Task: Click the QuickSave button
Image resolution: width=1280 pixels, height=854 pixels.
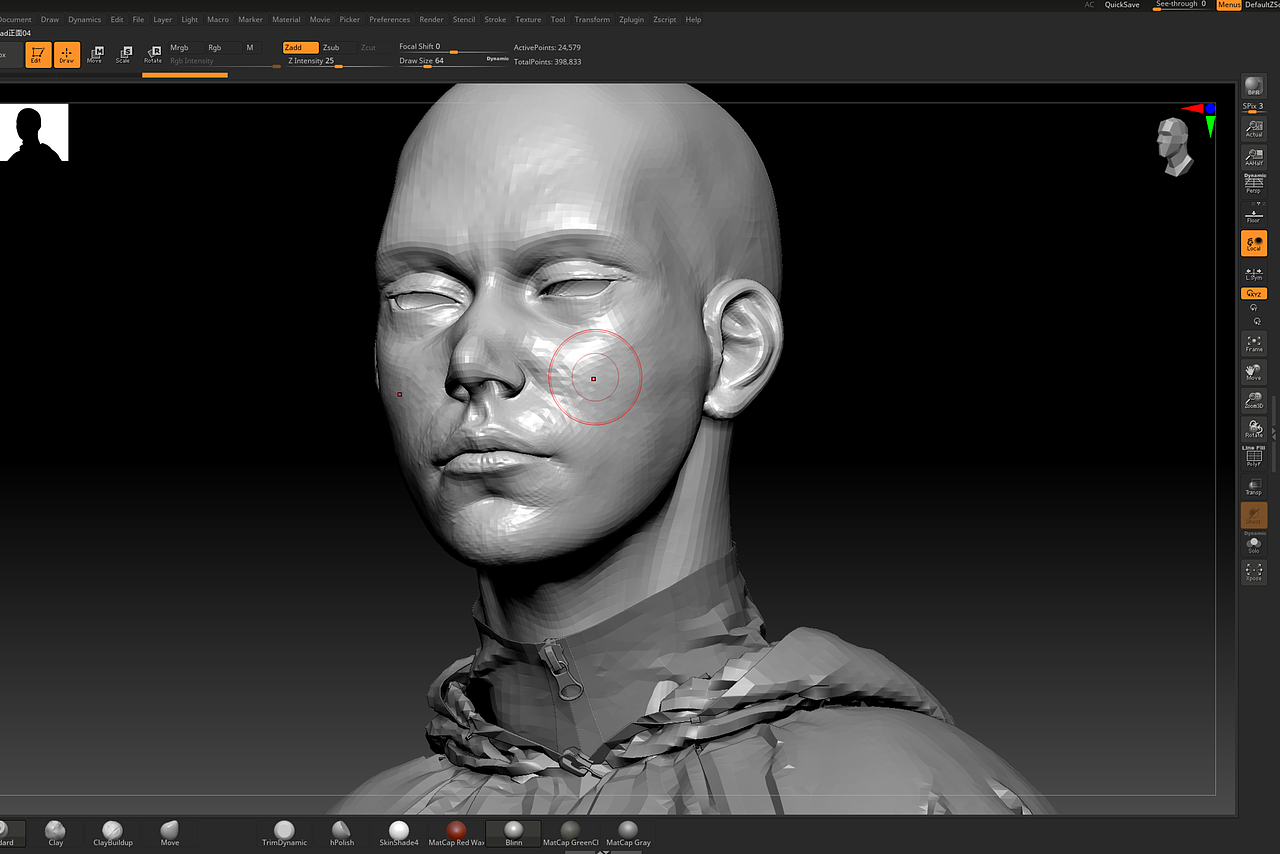Action: 1122,5
